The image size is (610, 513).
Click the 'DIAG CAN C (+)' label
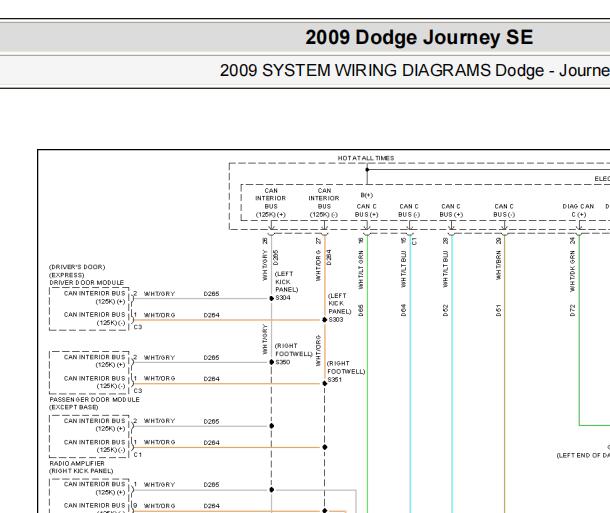click(x=578, y=210)
